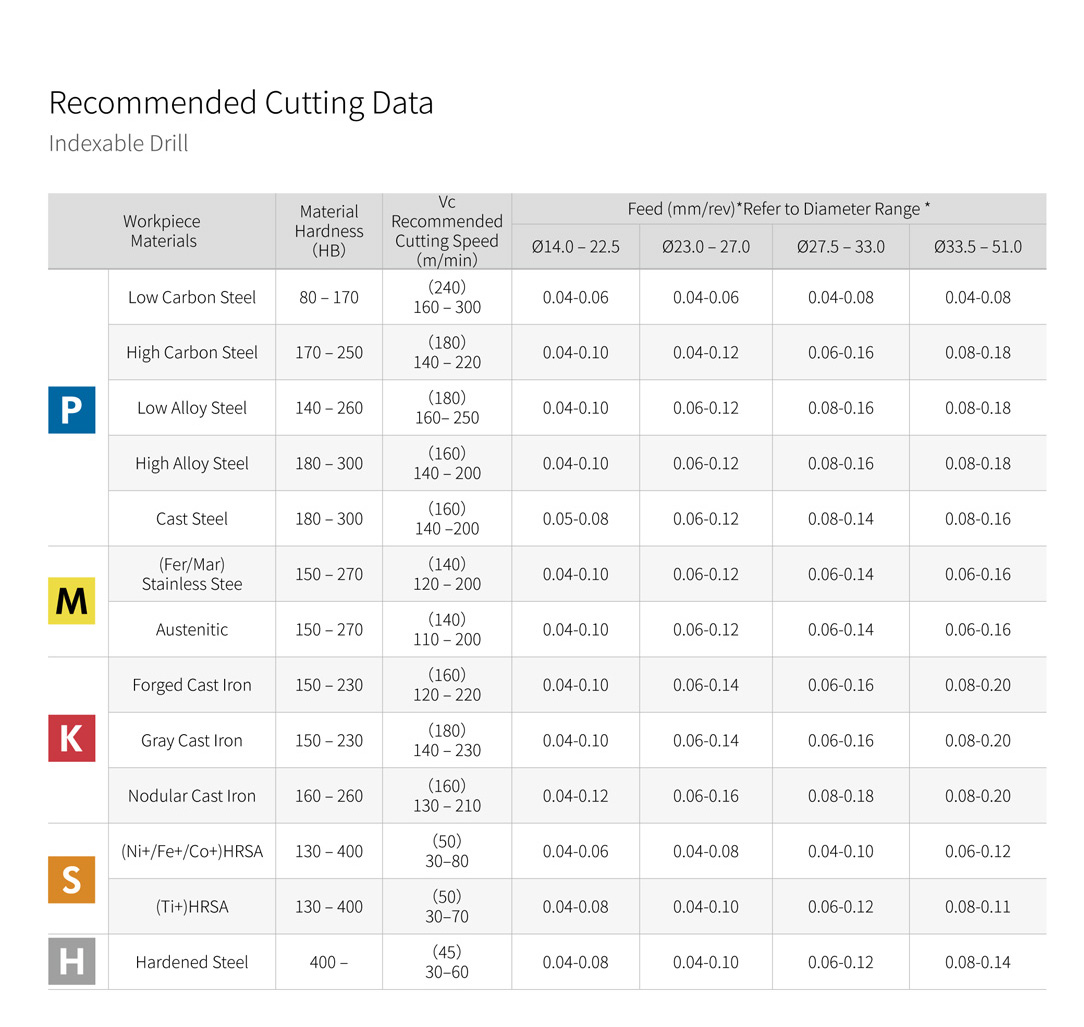Select the Workpiece Materials column header
Screen dimensions: 1084x1027
[x=162, y=231]
